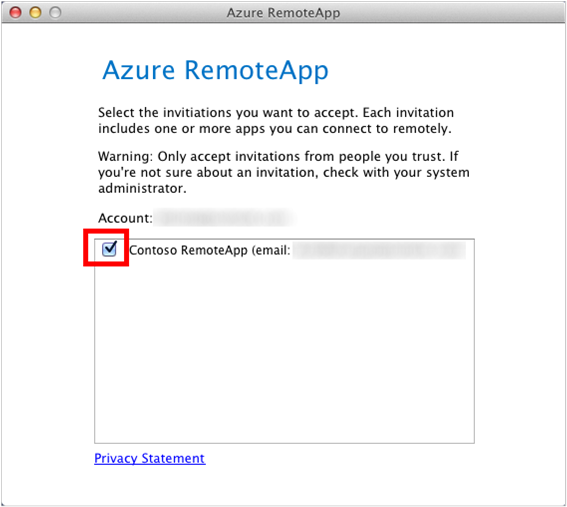Uncheck the Contoso RemoteApp invitation checkbox
The image size is (567, 507).
[109, 249]
